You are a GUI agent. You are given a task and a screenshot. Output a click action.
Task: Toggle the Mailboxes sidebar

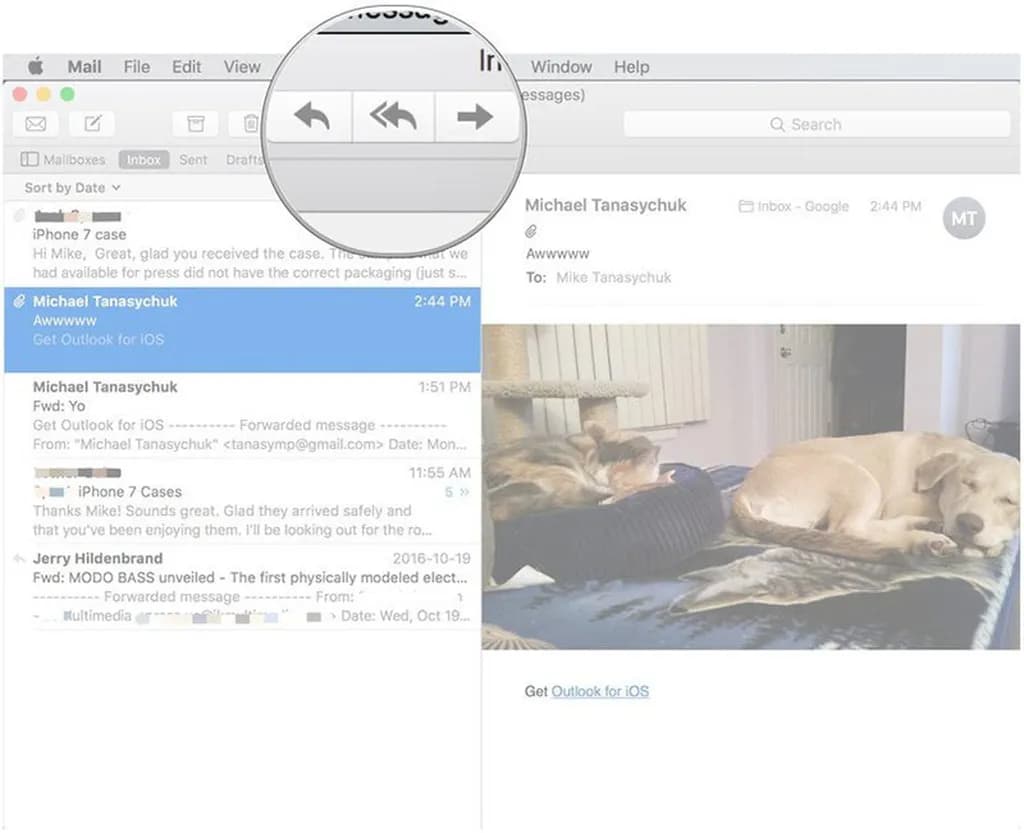(63, 160)
